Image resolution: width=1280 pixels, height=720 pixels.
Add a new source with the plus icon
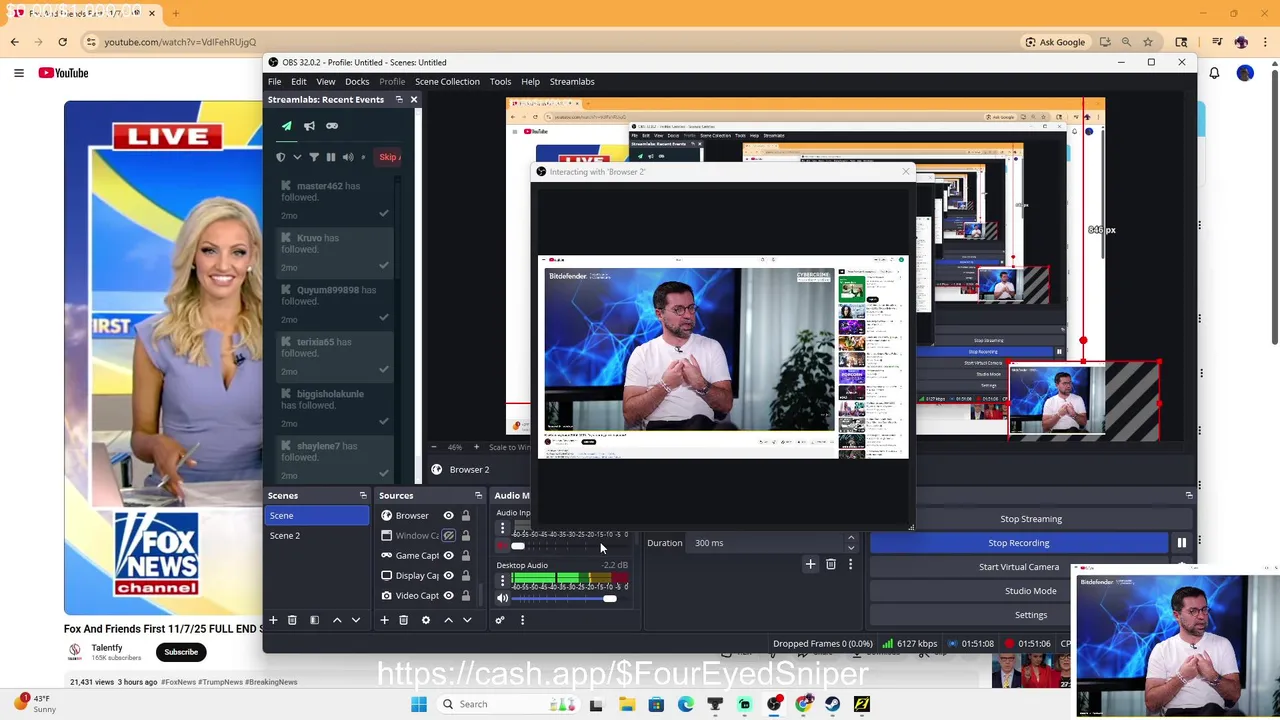tap(384, 620)
